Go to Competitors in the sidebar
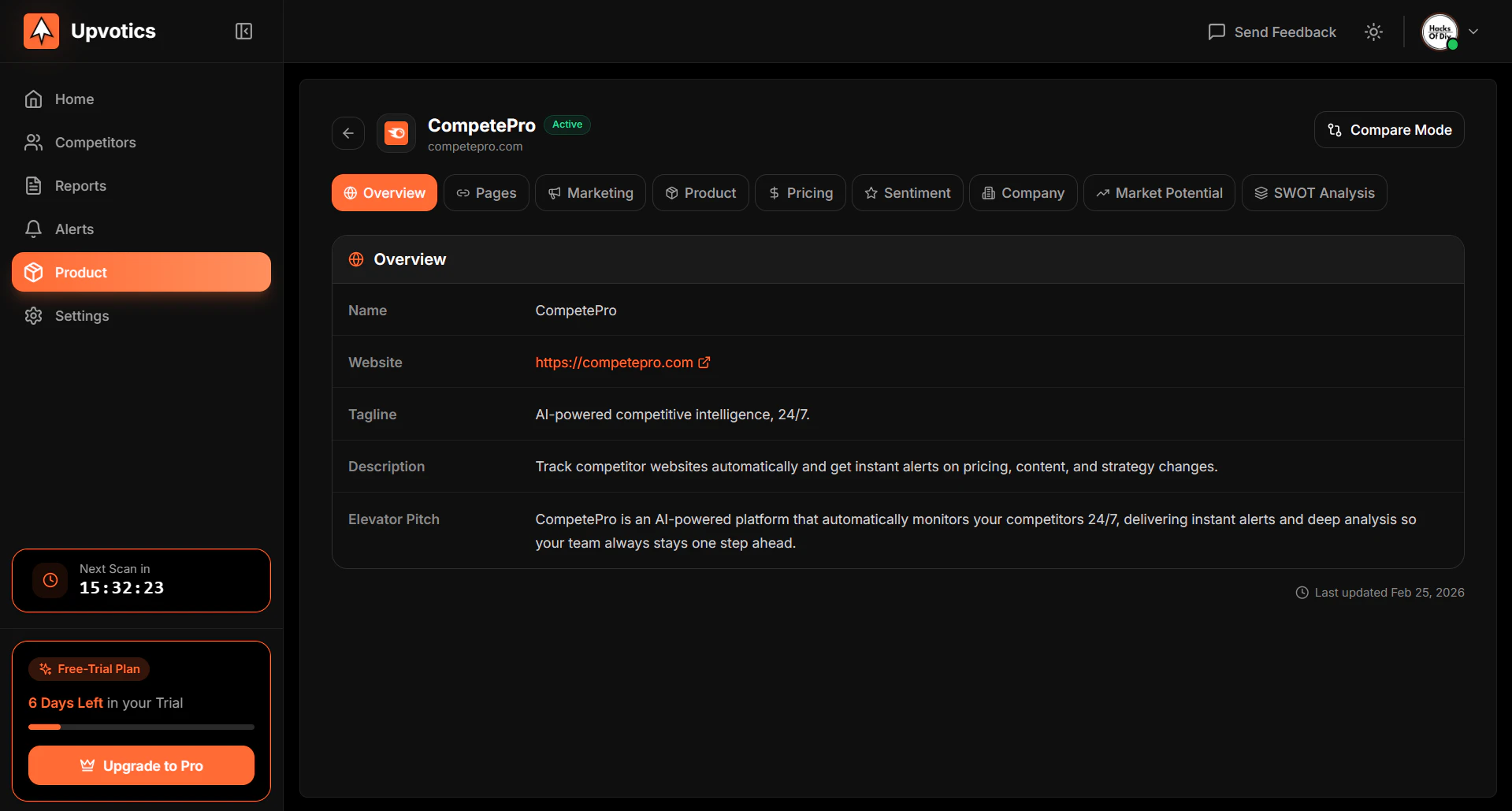 click(x=141, y=143)
